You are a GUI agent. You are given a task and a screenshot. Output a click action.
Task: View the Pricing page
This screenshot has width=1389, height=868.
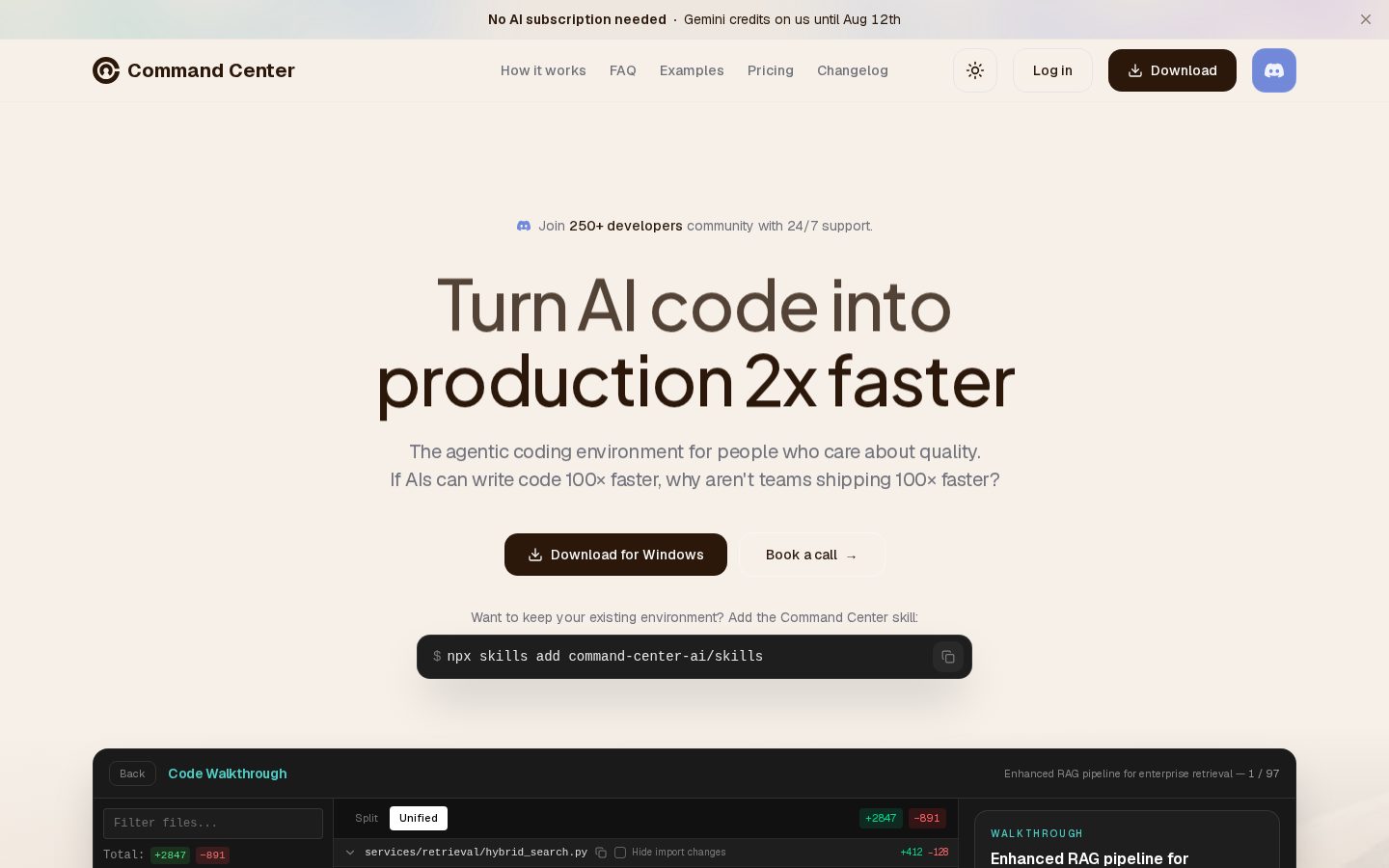[x=771, y=70]
